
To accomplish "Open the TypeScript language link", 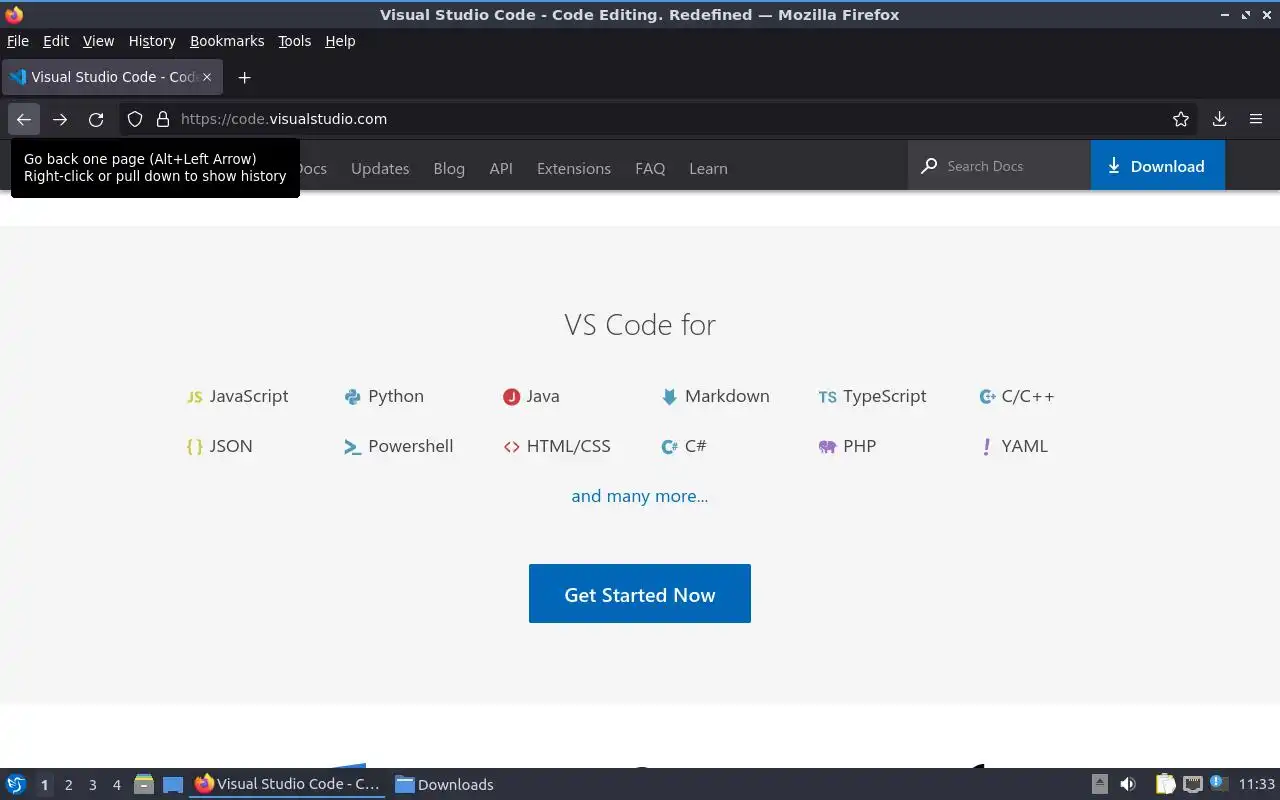I will pos(885,396).
